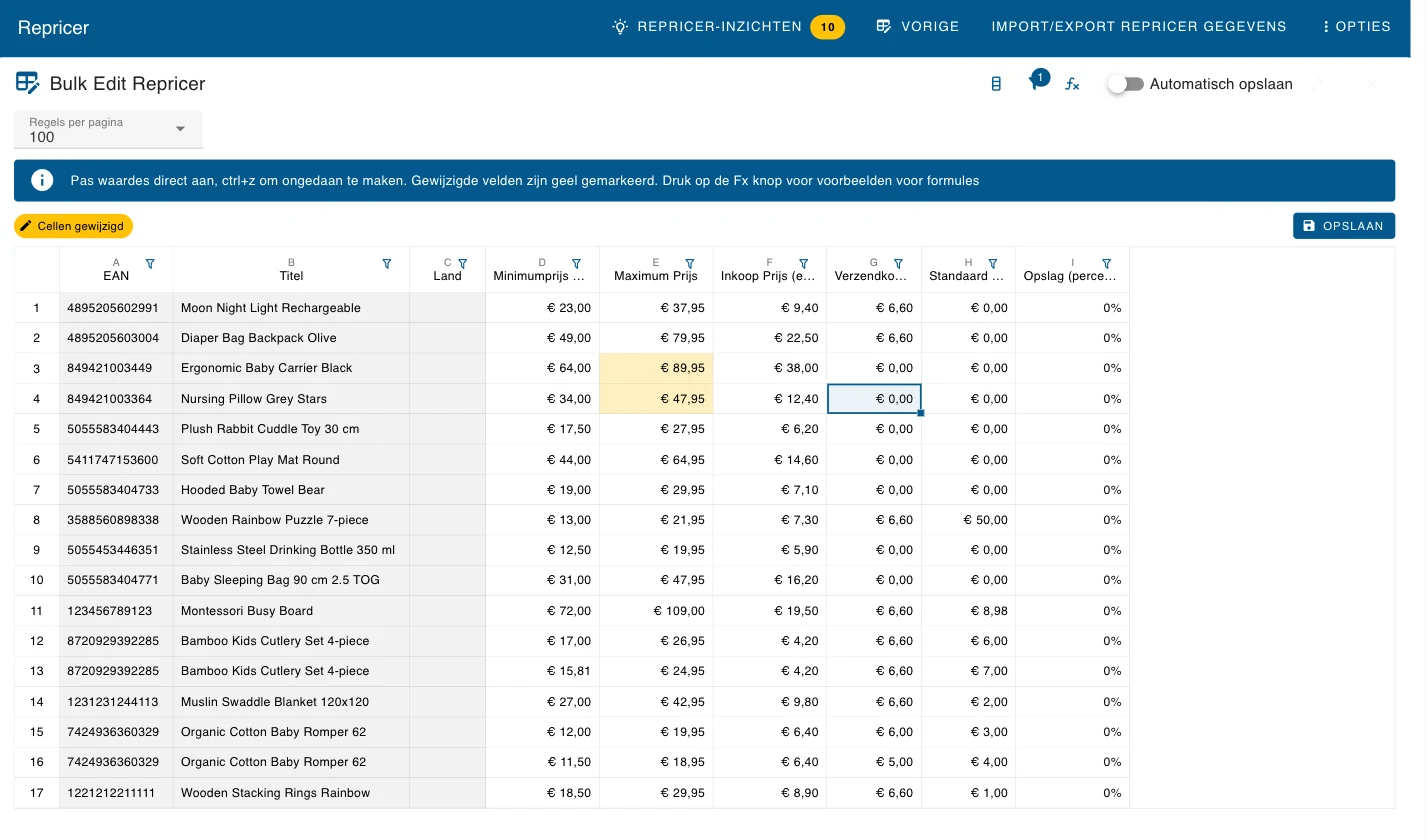Select Minimumprijs cell € 15,81

tap(542, 671)
